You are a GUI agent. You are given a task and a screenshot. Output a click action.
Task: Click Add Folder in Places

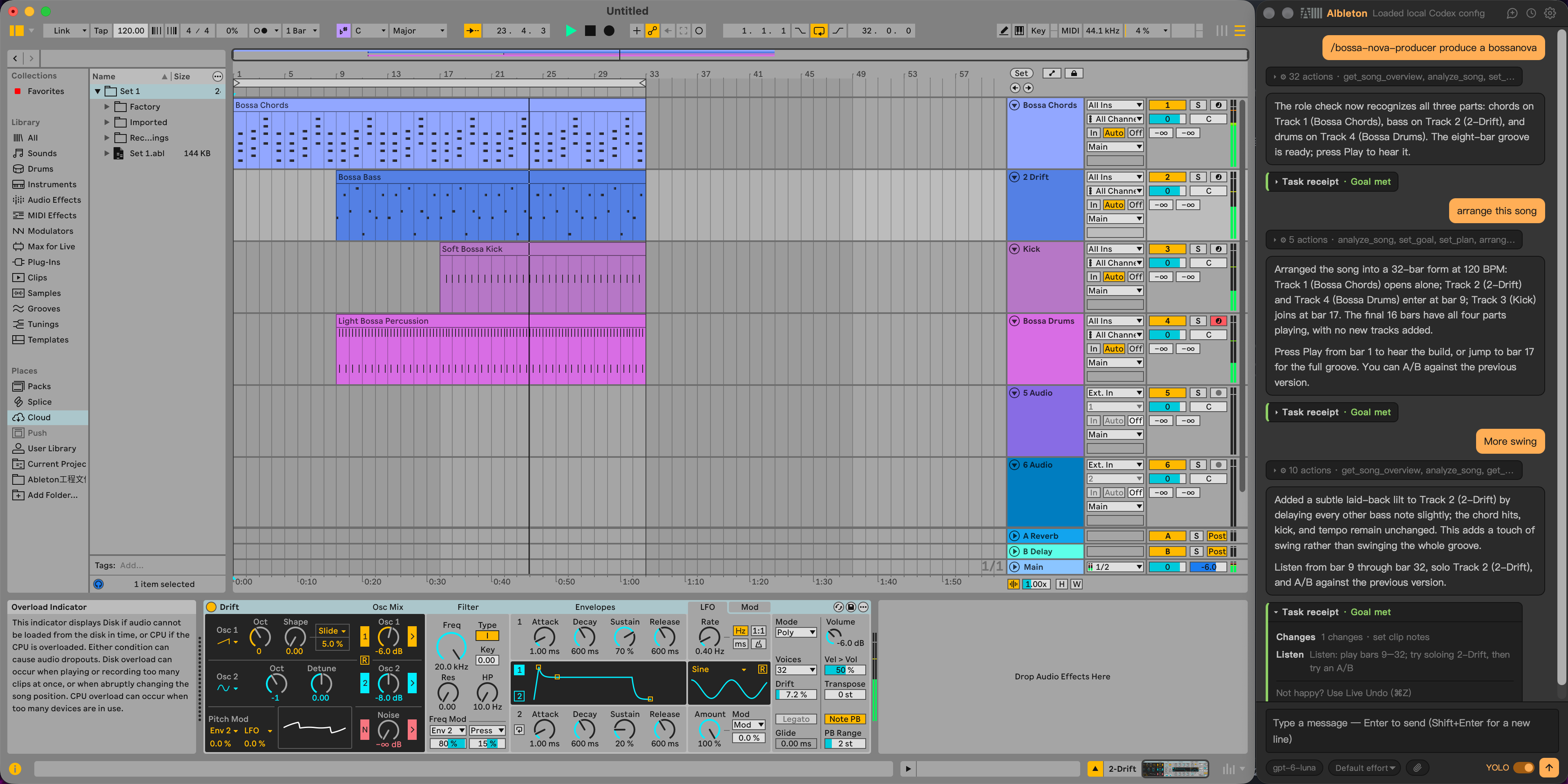point(52,495)
